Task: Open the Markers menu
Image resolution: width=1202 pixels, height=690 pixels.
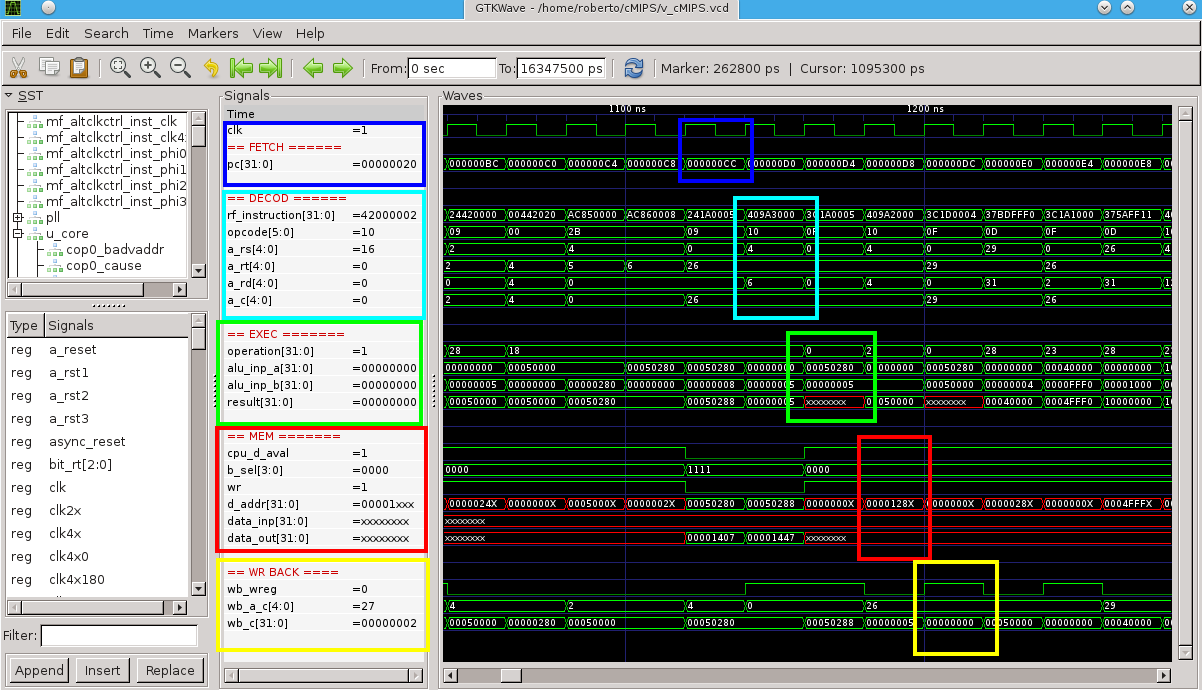Action: [x=213, y=33]
